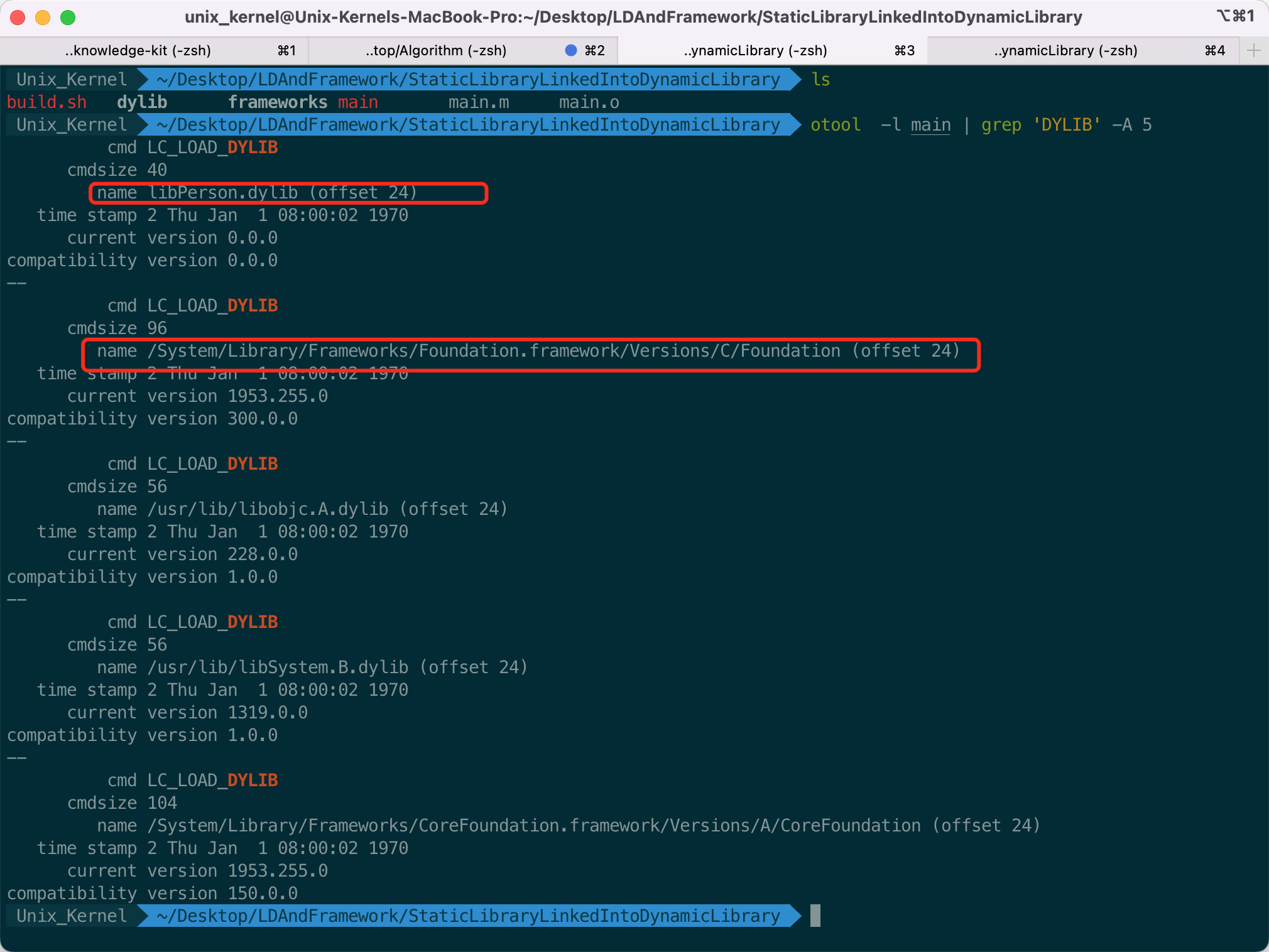This screenshot has height=952, width=1269.
Task: Click the yellow minimize window button
Action: coord(43,18)
